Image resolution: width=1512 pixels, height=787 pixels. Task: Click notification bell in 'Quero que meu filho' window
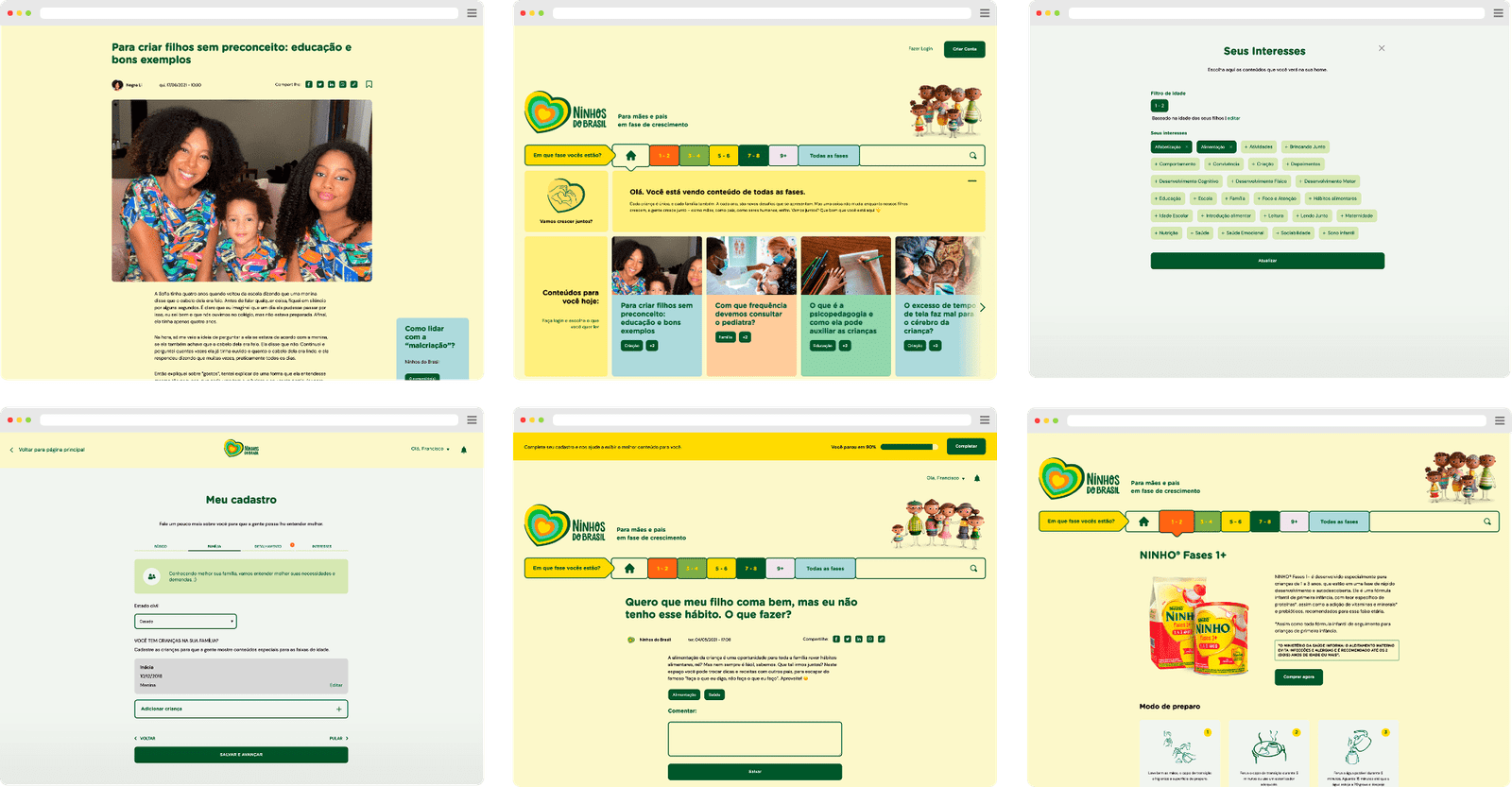977,478
